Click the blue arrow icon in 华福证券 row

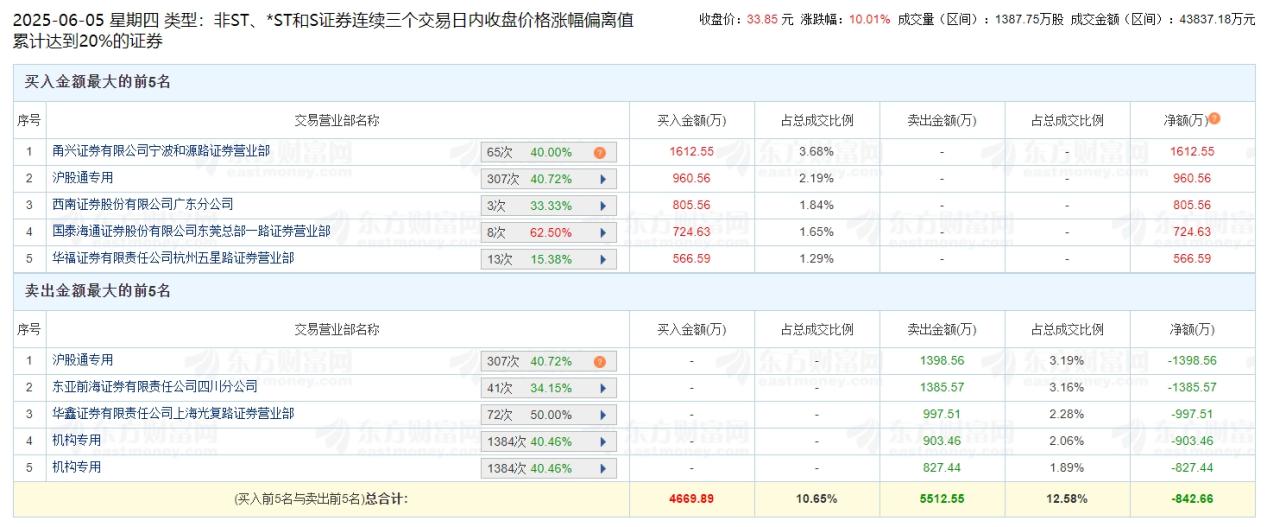tap(603, 259)
